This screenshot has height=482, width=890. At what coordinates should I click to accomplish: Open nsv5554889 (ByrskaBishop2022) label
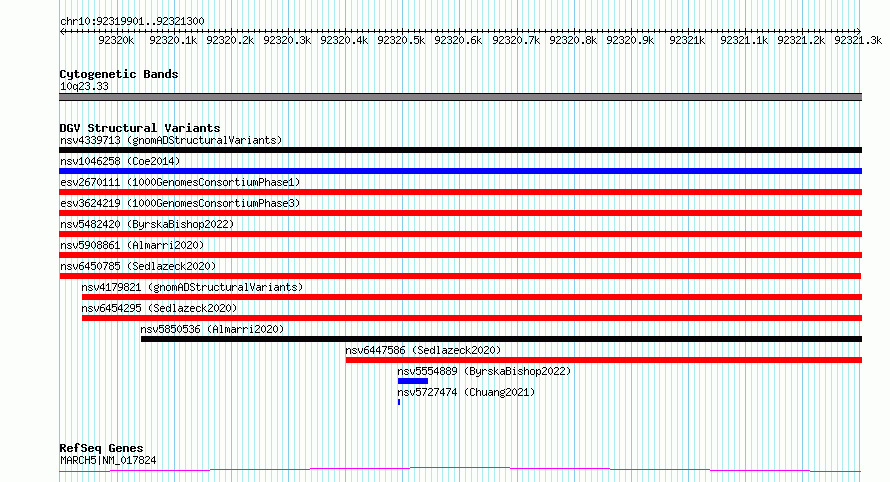pos(484,371)
